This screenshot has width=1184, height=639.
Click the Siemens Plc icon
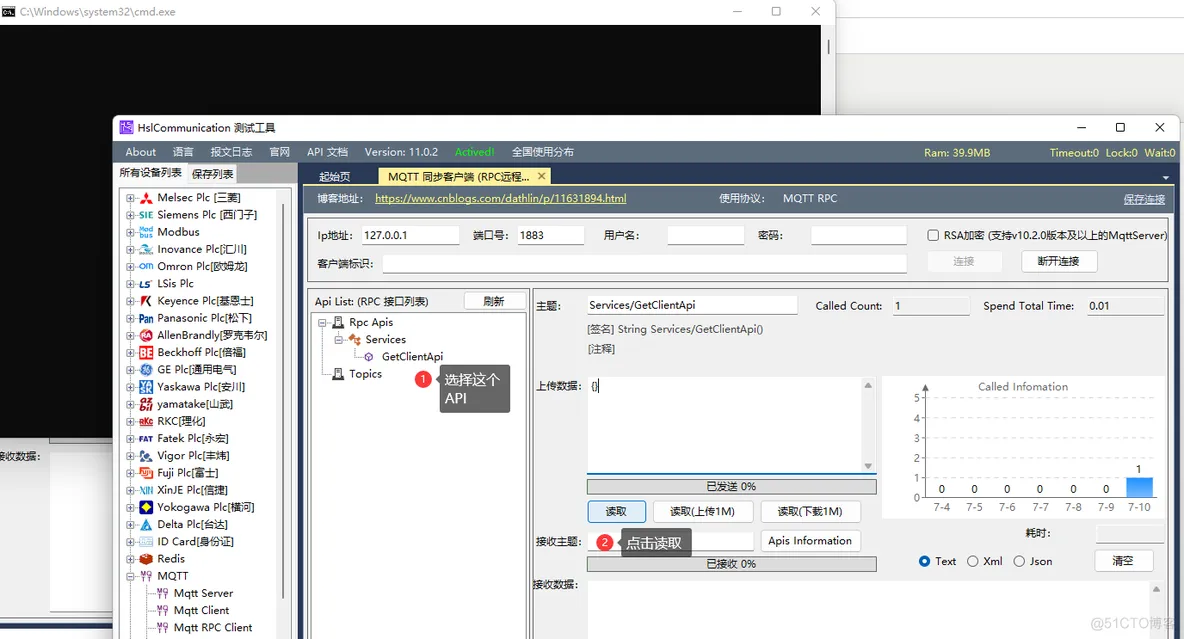pos(146,215)
